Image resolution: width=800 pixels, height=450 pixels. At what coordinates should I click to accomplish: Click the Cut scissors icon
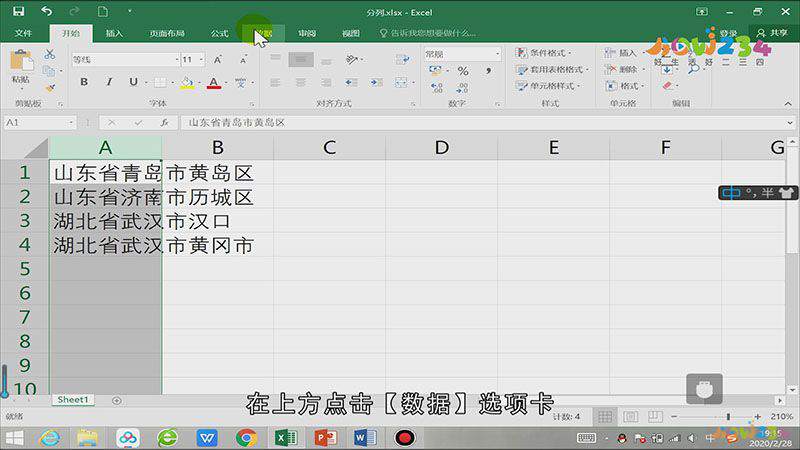(x=49, y=54)
